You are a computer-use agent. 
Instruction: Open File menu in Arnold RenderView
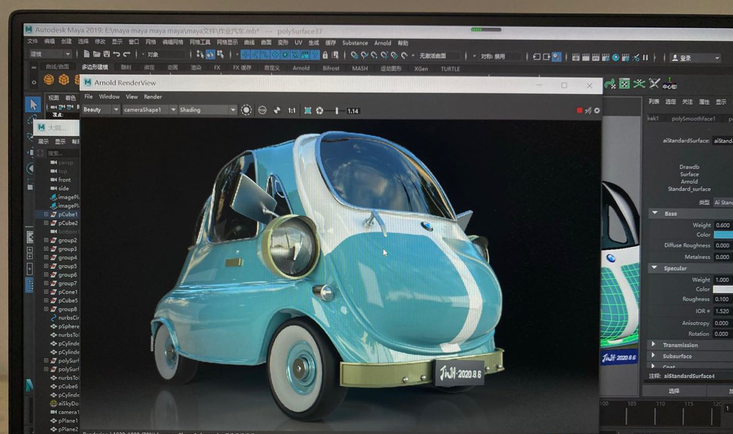tap(88, 97)
